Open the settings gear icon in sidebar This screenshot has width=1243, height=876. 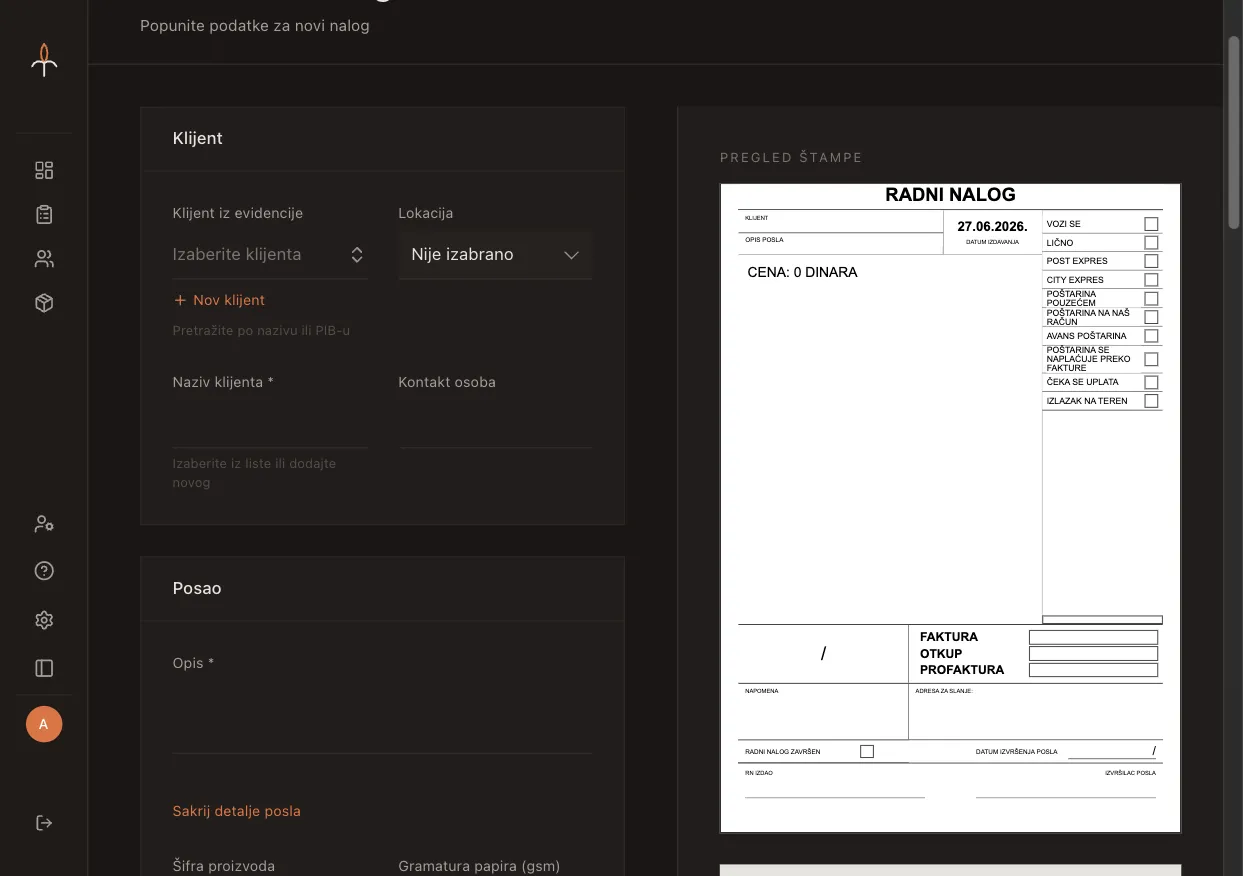(x=44, y=620)
